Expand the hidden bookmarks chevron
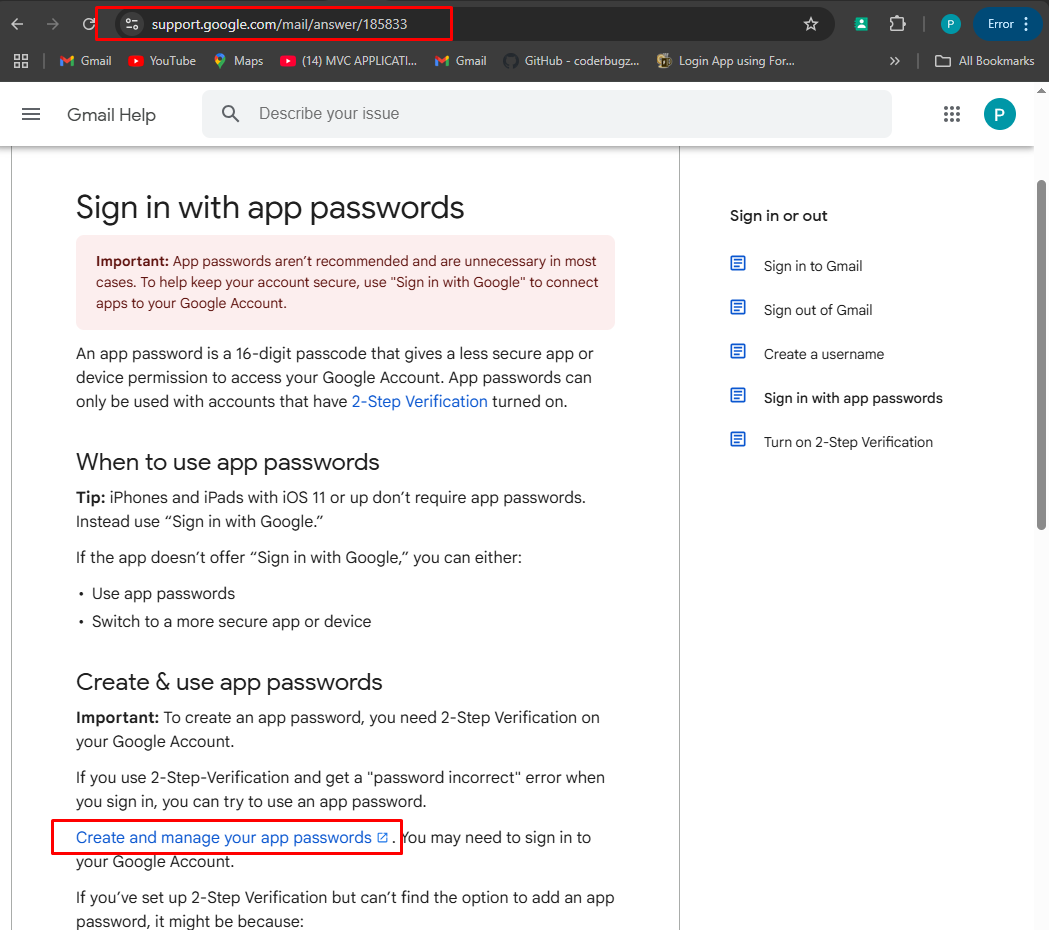This screenshot has height=930, width=1049. pyautogui.click(x=894, y=61)
